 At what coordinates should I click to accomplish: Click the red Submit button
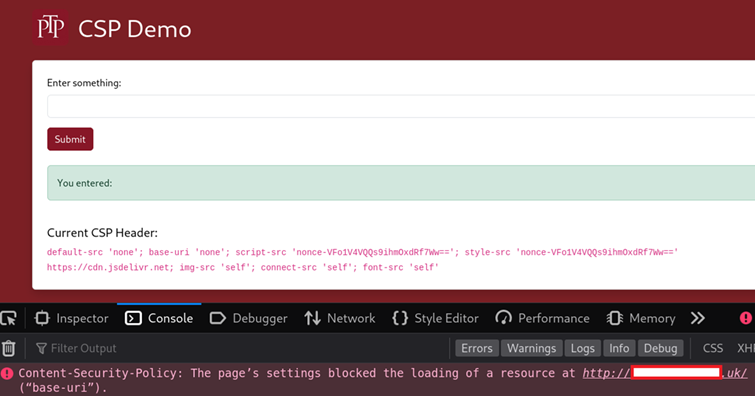(x=70, y=139)
